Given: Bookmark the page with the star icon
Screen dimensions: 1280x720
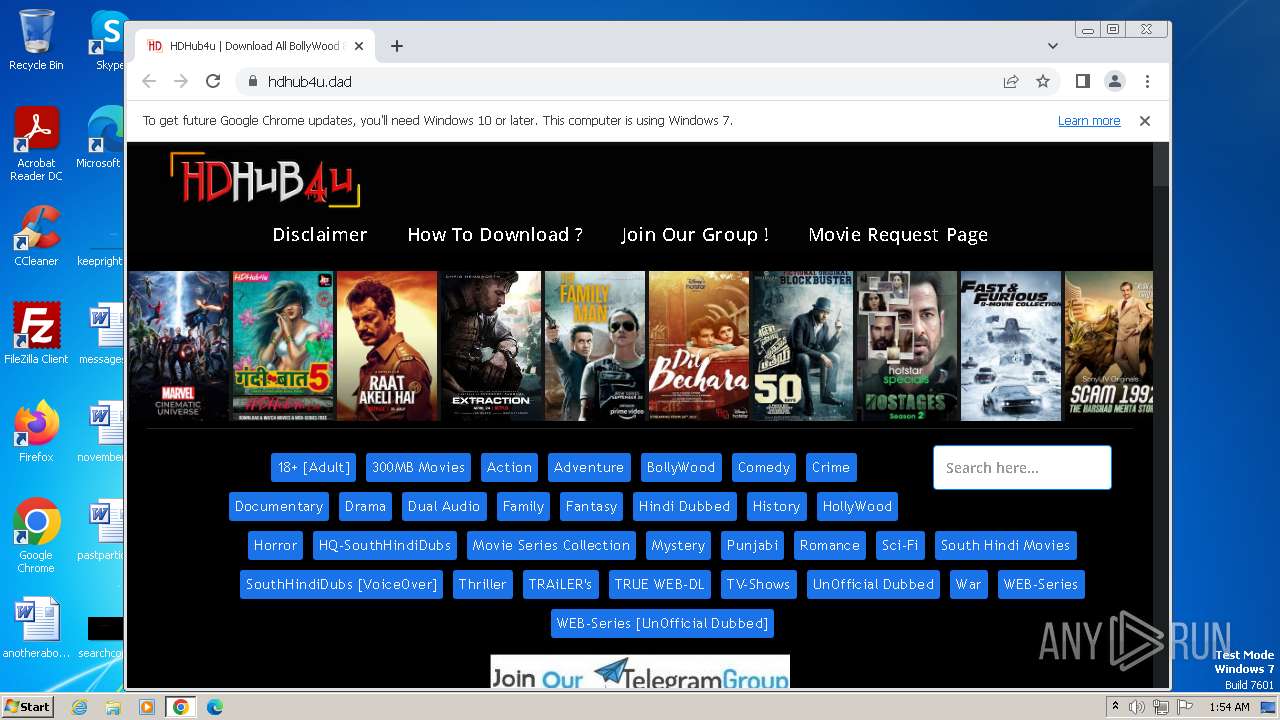Looking at the screenshot, I should click(1043, 81).
